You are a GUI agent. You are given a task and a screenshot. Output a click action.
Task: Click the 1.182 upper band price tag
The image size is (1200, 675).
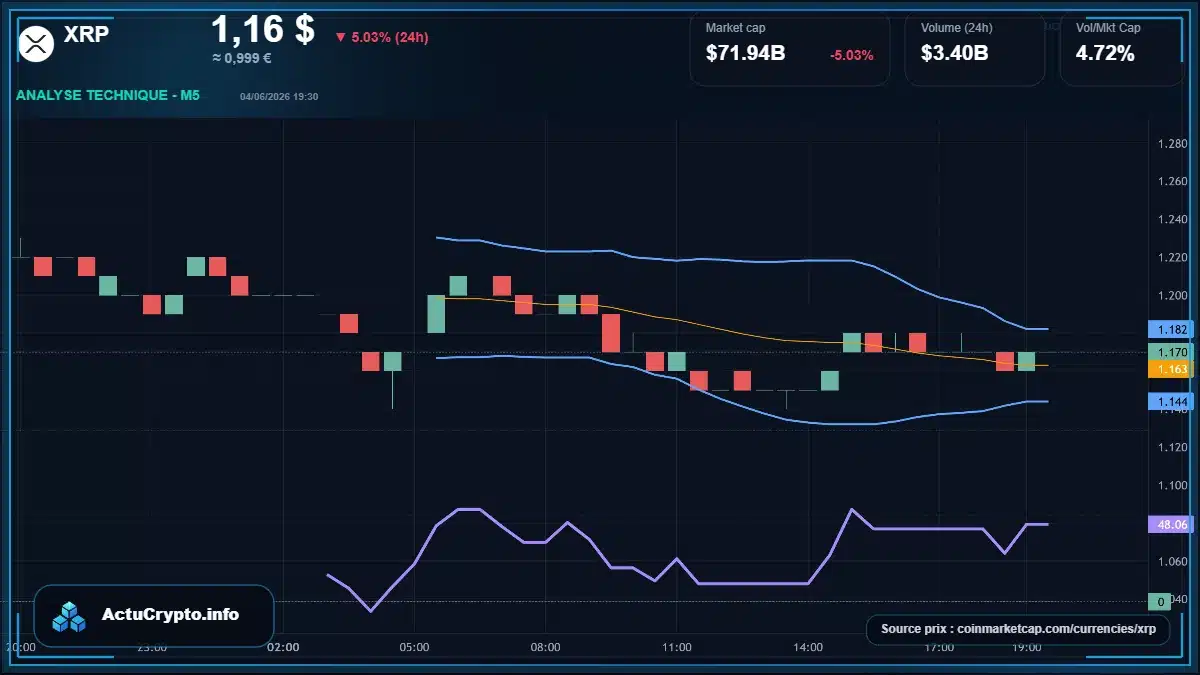1170,329
